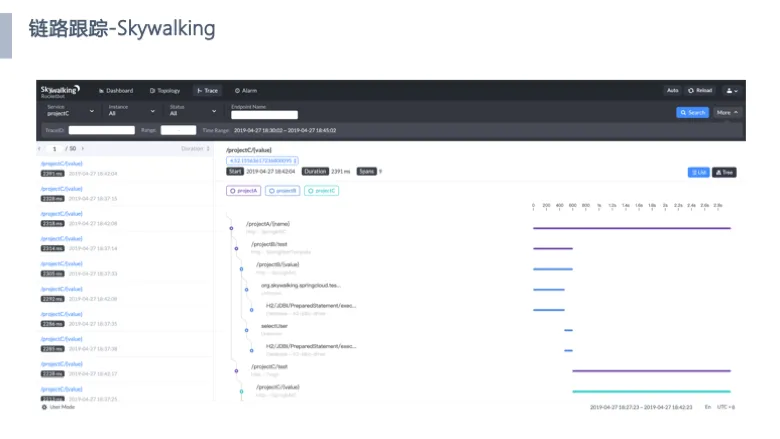
Task: Toggle the projectA service legend tag
Action: (x=244, y=191)
